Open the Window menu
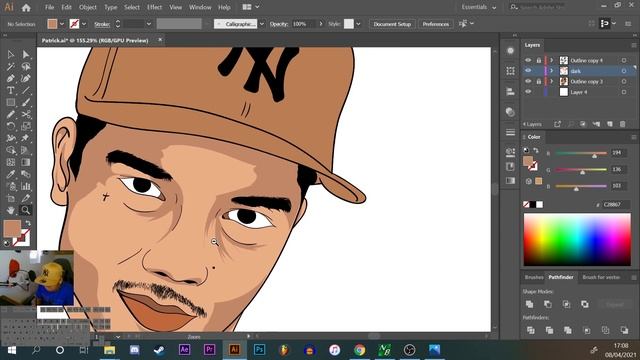The image size is (640, 360). pos(200,7)
